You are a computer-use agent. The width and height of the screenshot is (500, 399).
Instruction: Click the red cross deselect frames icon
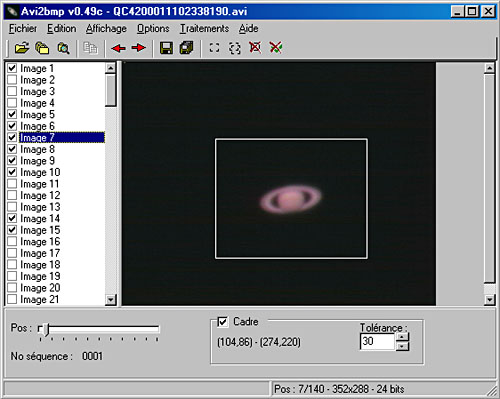pos(255,48)
